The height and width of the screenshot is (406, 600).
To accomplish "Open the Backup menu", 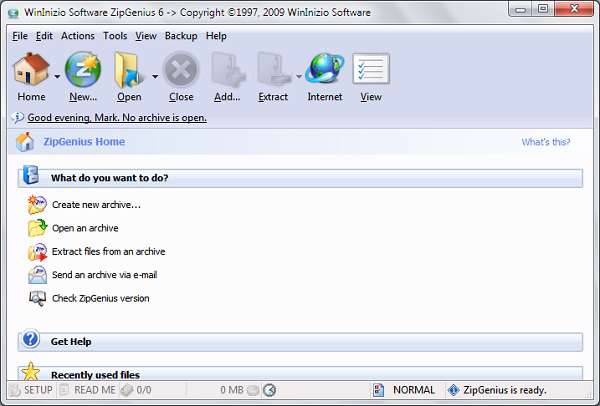I will 181,36.
